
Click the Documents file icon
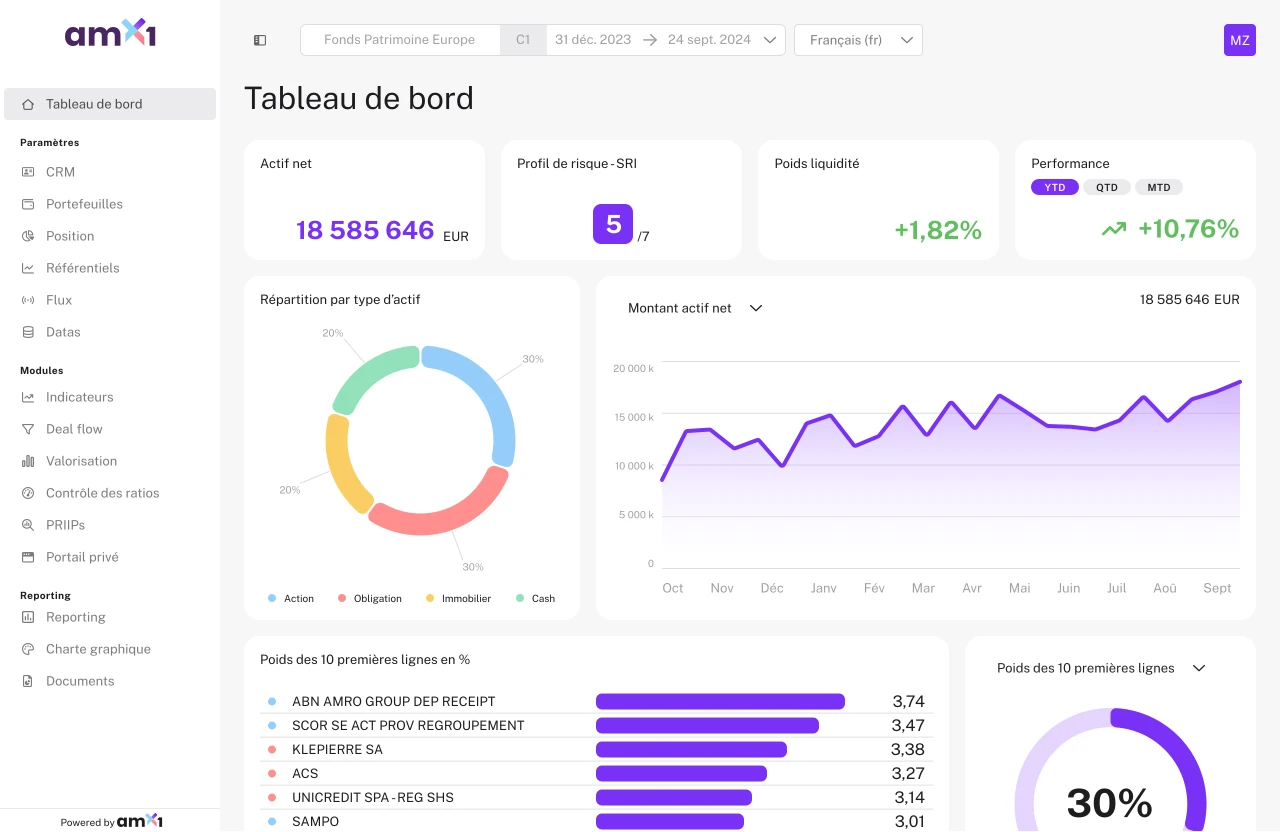pos(28,681)
